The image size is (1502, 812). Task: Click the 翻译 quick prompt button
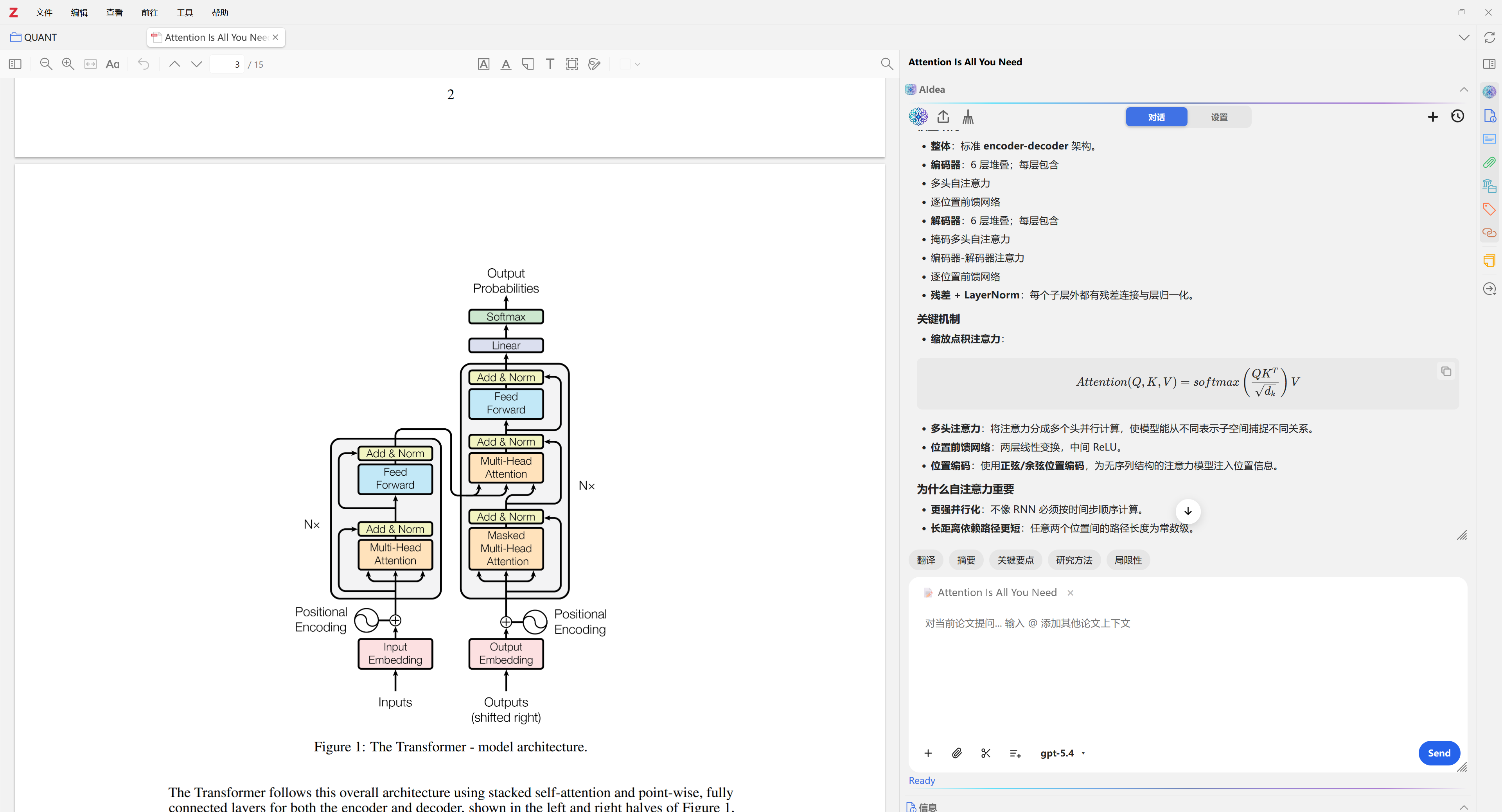click(926, 560)
